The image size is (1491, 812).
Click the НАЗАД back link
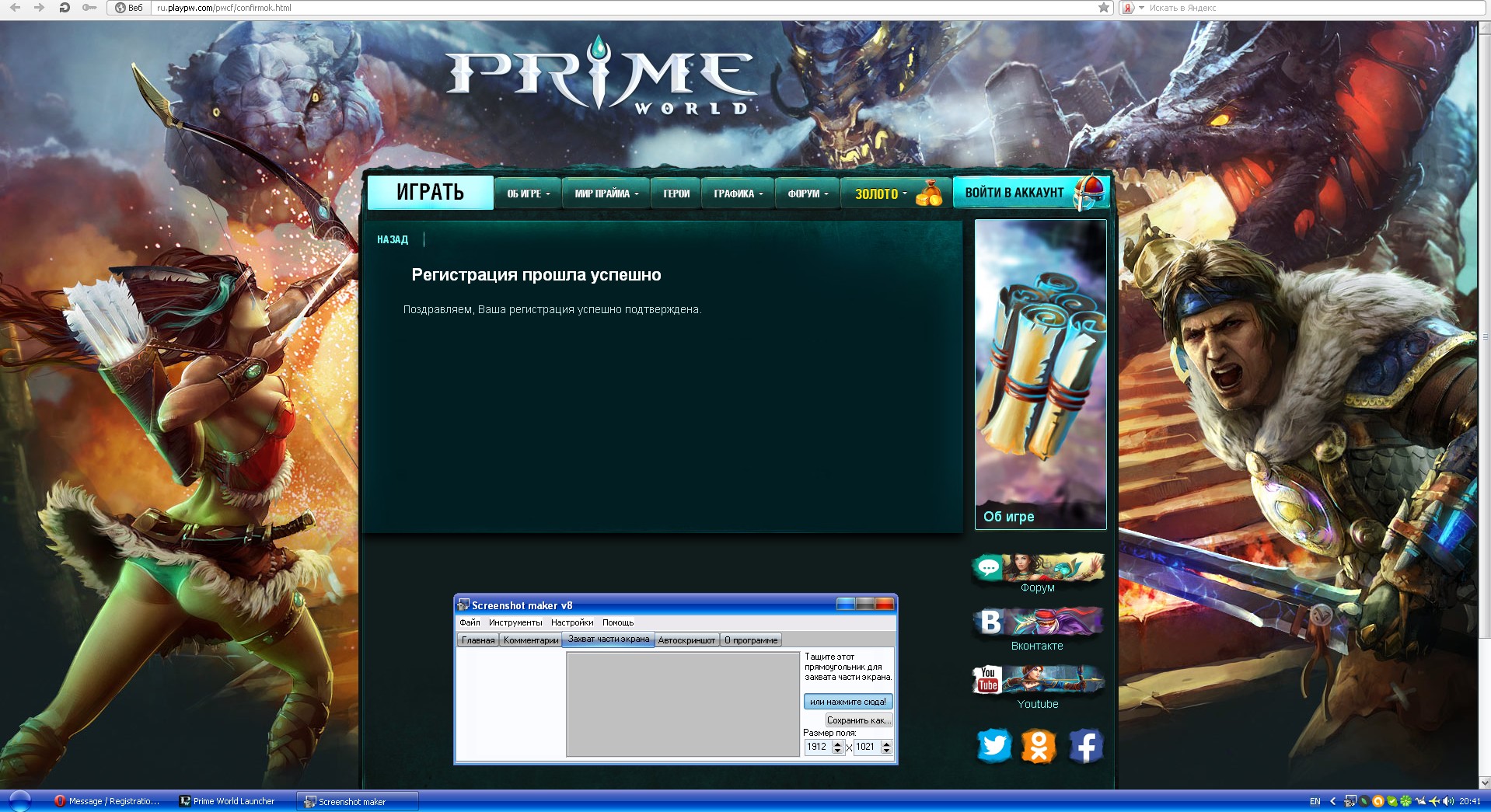(x=393, y=239)
